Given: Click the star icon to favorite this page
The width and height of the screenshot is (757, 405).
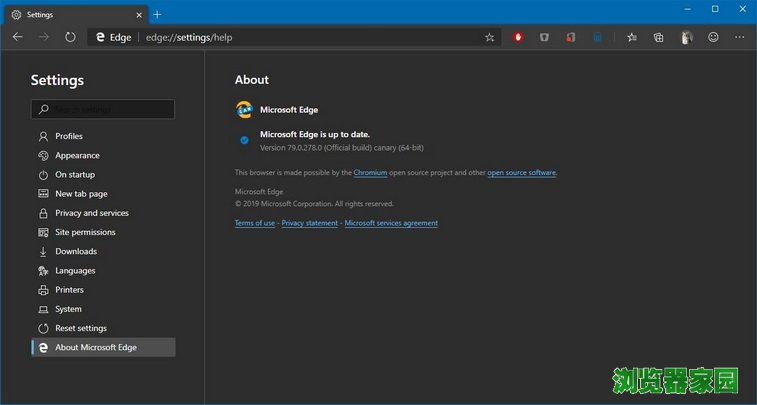Looking at the screenshot, I should [x=489, y=37].
